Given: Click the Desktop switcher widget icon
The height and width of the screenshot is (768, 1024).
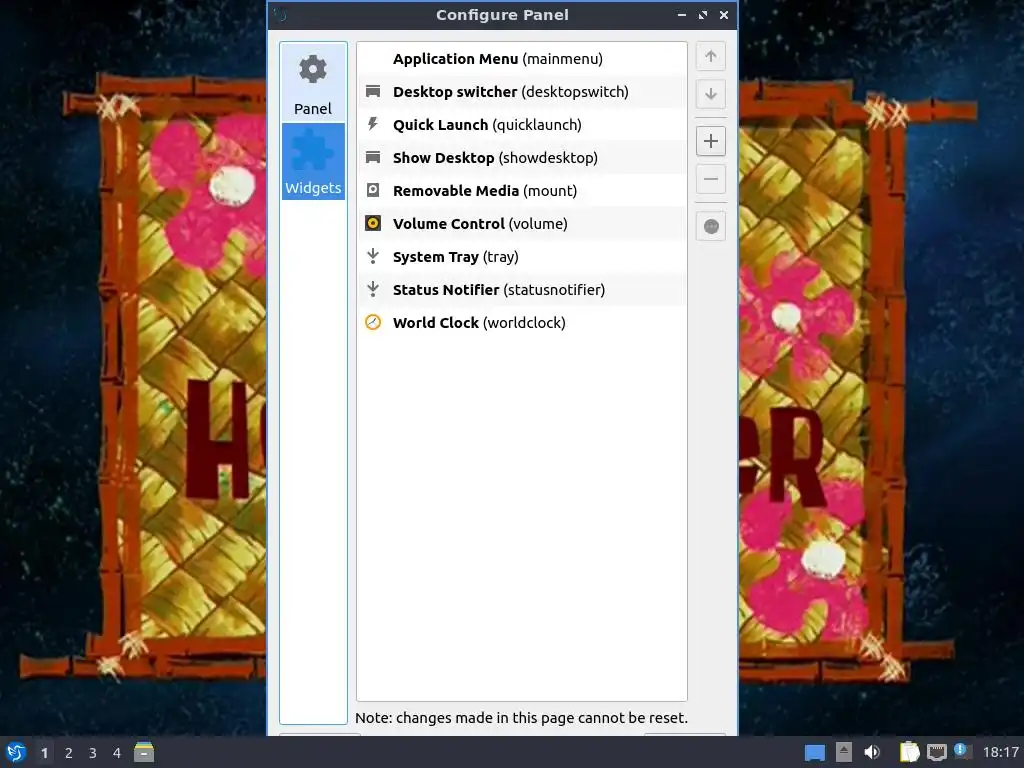Looking at the screenshot, I should click(373, 91).
